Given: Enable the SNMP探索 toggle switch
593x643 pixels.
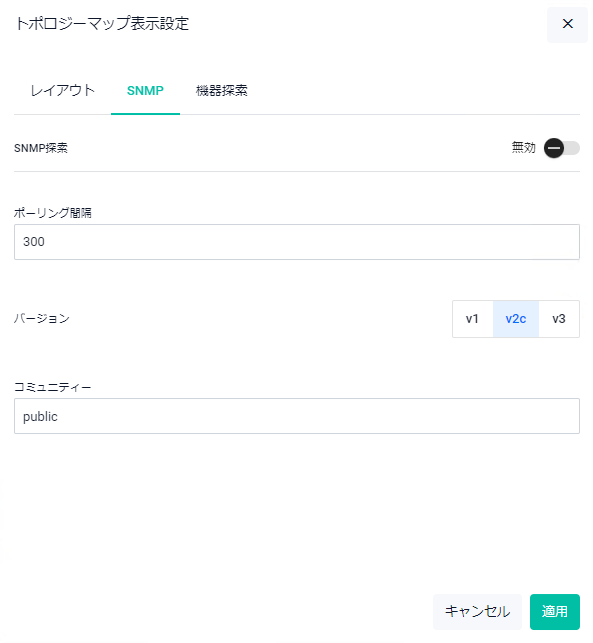Looking at the screenshot, I should tap(561, 148).
